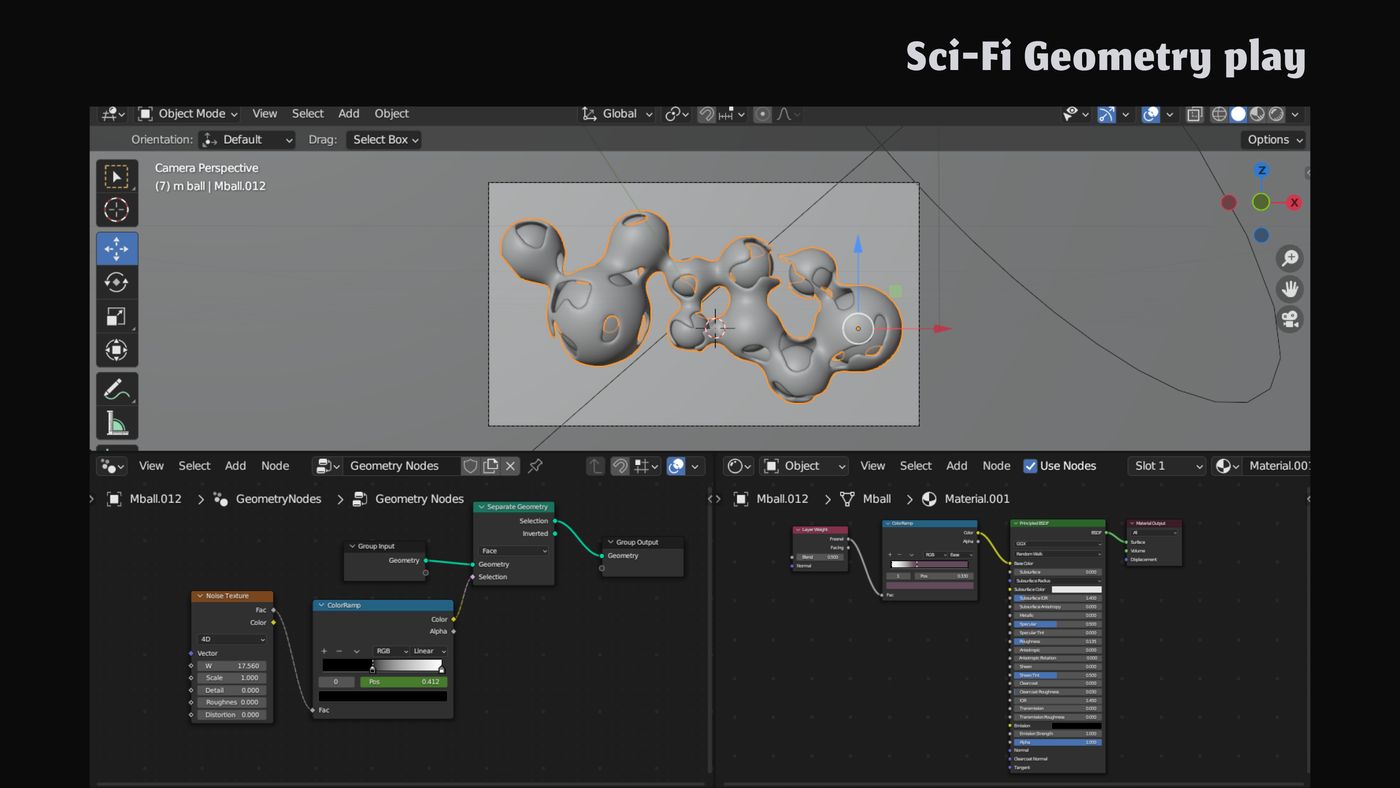
Task: Adjust the Noise Texture W value field
Action: tap(232, 666)
